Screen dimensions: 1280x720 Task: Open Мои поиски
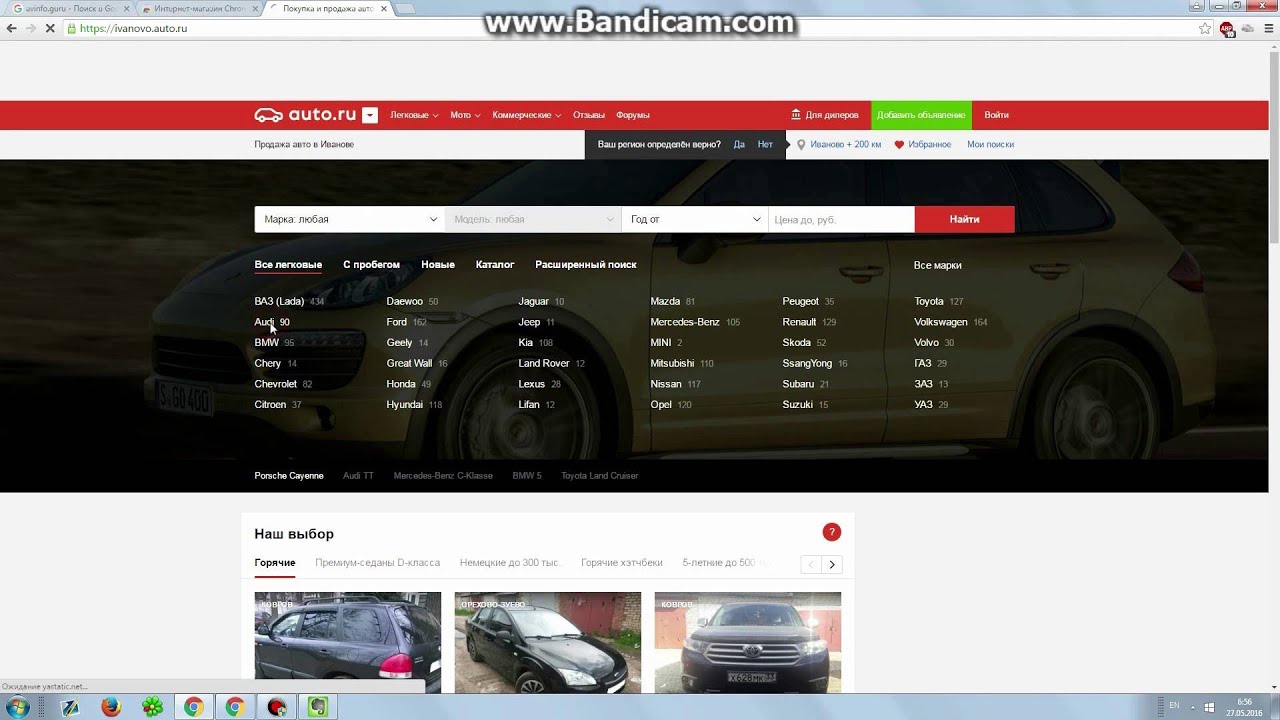point(990,144)
